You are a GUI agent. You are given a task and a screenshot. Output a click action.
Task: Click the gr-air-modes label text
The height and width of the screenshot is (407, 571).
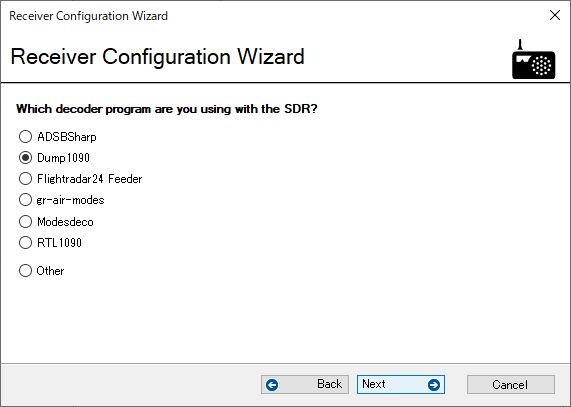71,200
